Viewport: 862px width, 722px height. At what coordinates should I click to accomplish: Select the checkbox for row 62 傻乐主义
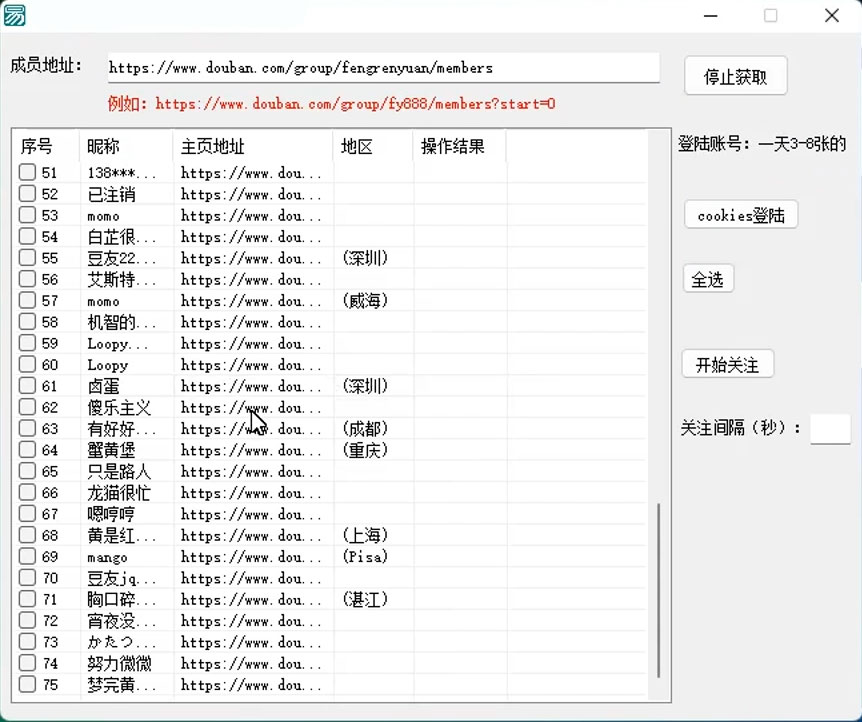coord(27,407)
